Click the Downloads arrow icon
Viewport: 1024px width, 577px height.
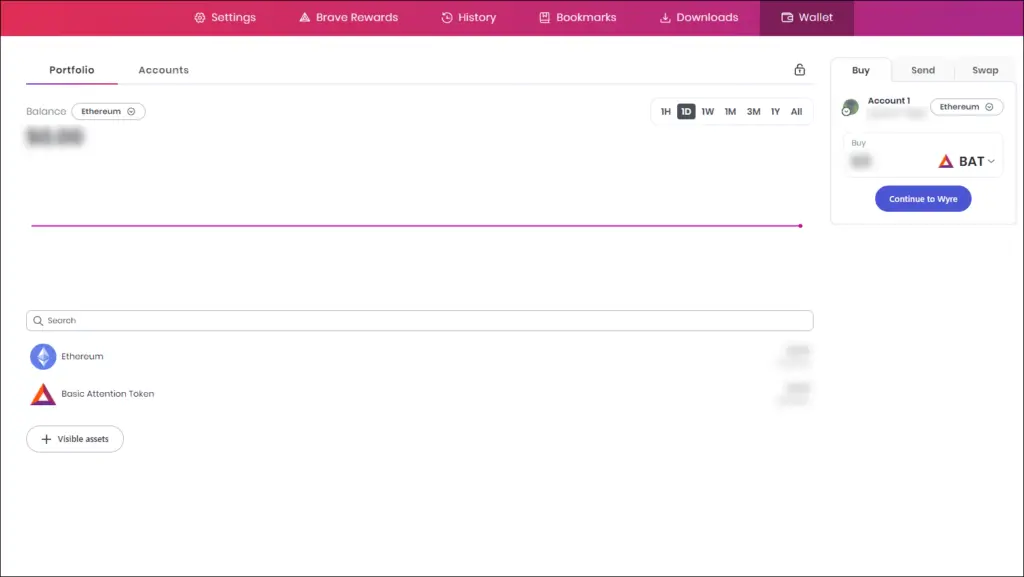(x=665, y=18)
